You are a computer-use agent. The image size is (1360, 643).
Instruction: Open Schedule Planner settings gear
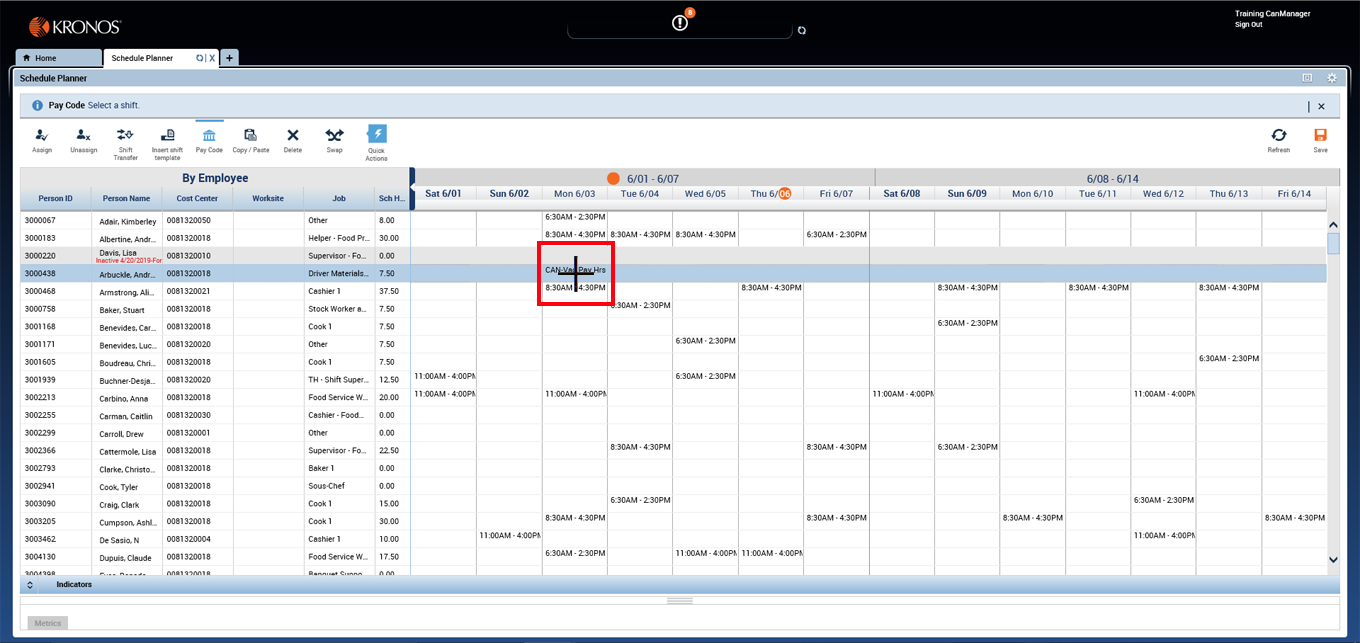tap(1332, 78)
